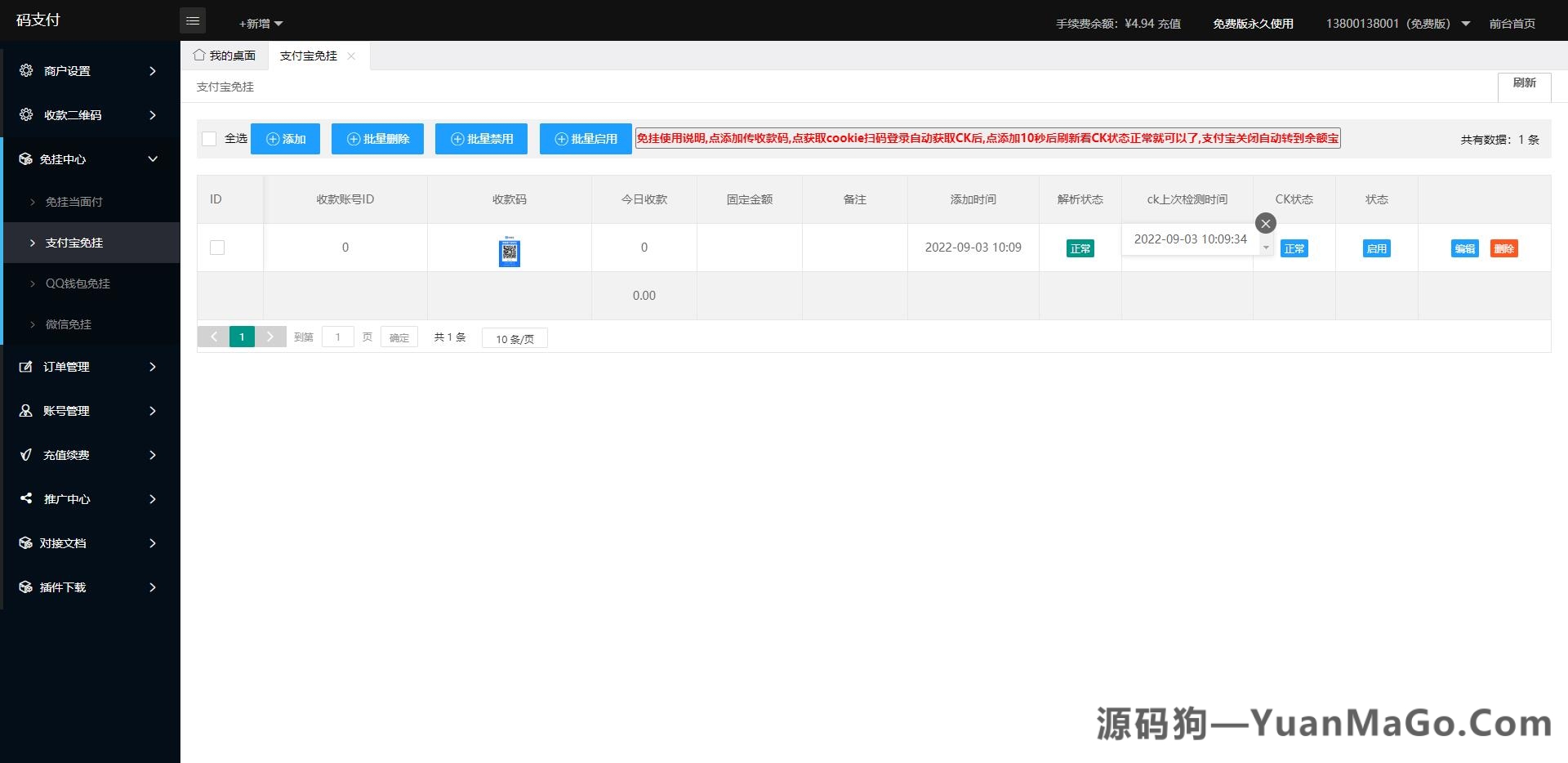Expand the +新增 dropdown in the top bar
Screen dimensions: 1568x763
(257, 23)
